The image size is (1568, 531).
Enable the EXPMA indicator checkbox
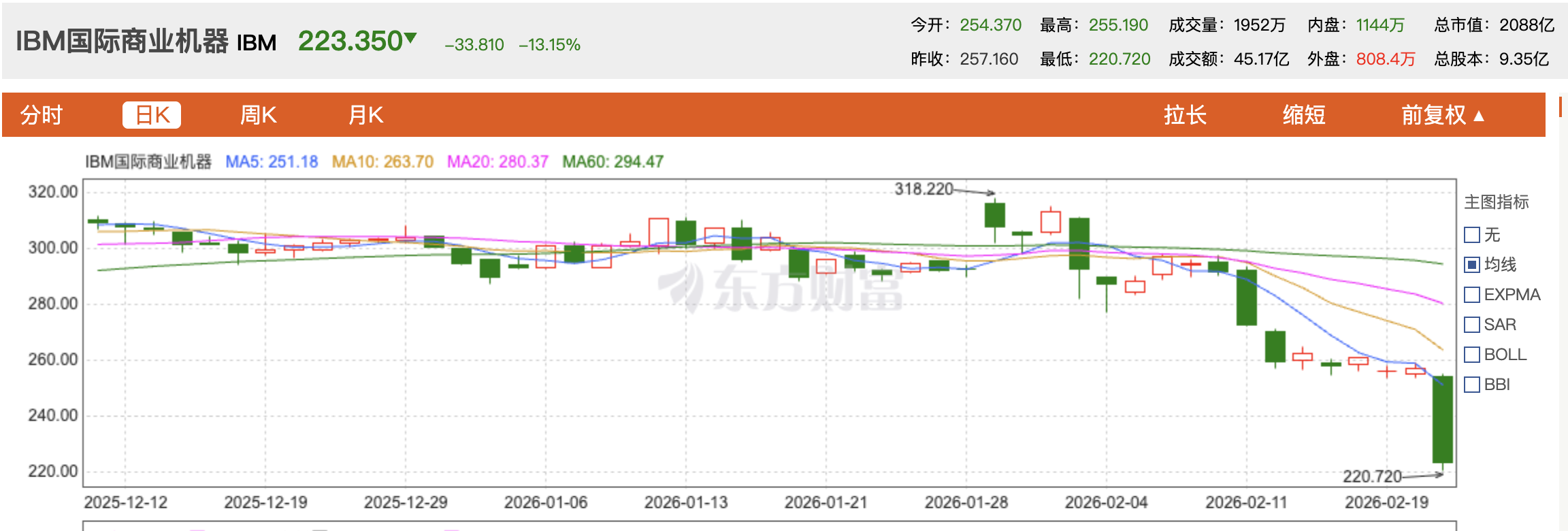(x=1472, y=295)
